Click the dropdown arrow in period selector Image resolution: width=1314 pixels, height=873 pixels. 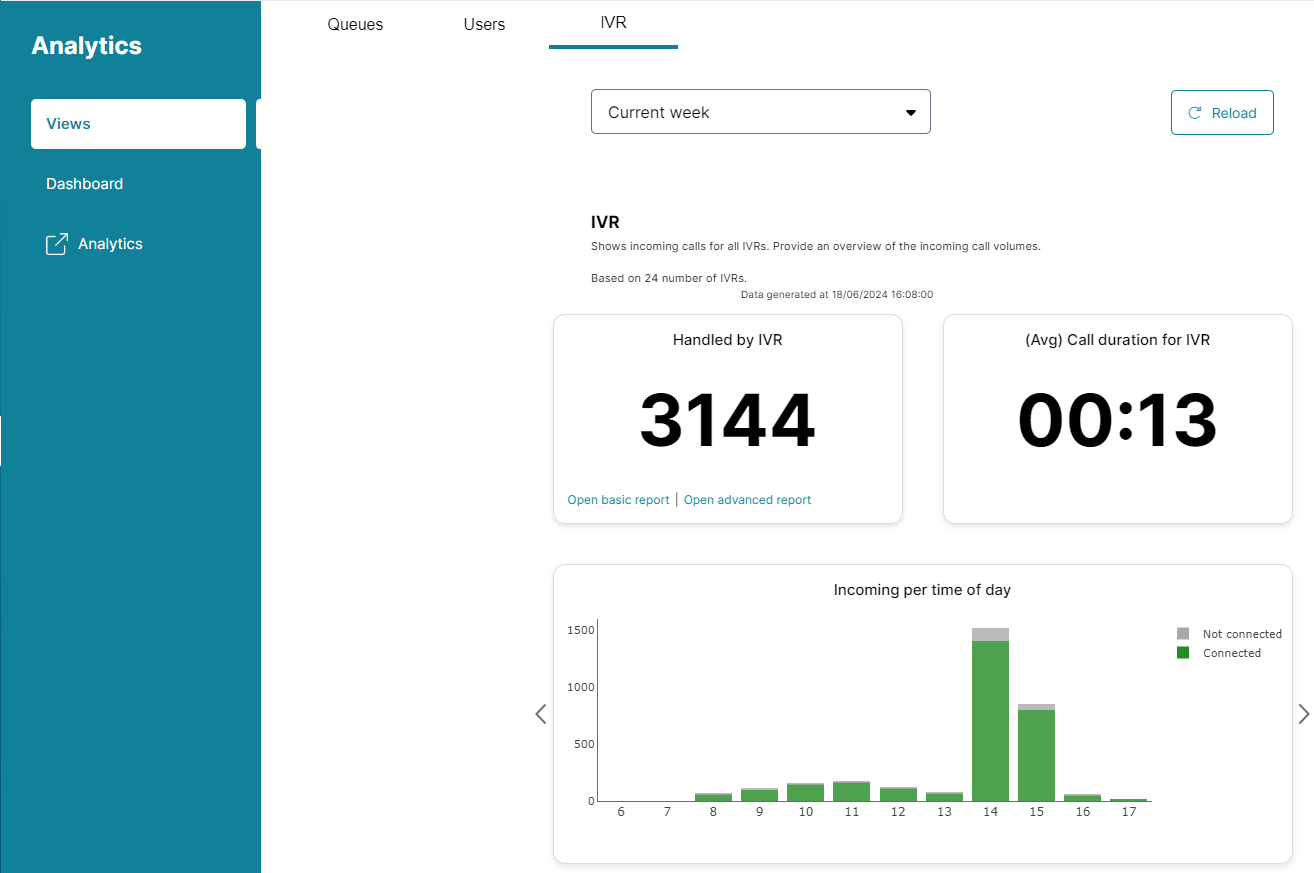pos(910,113)
